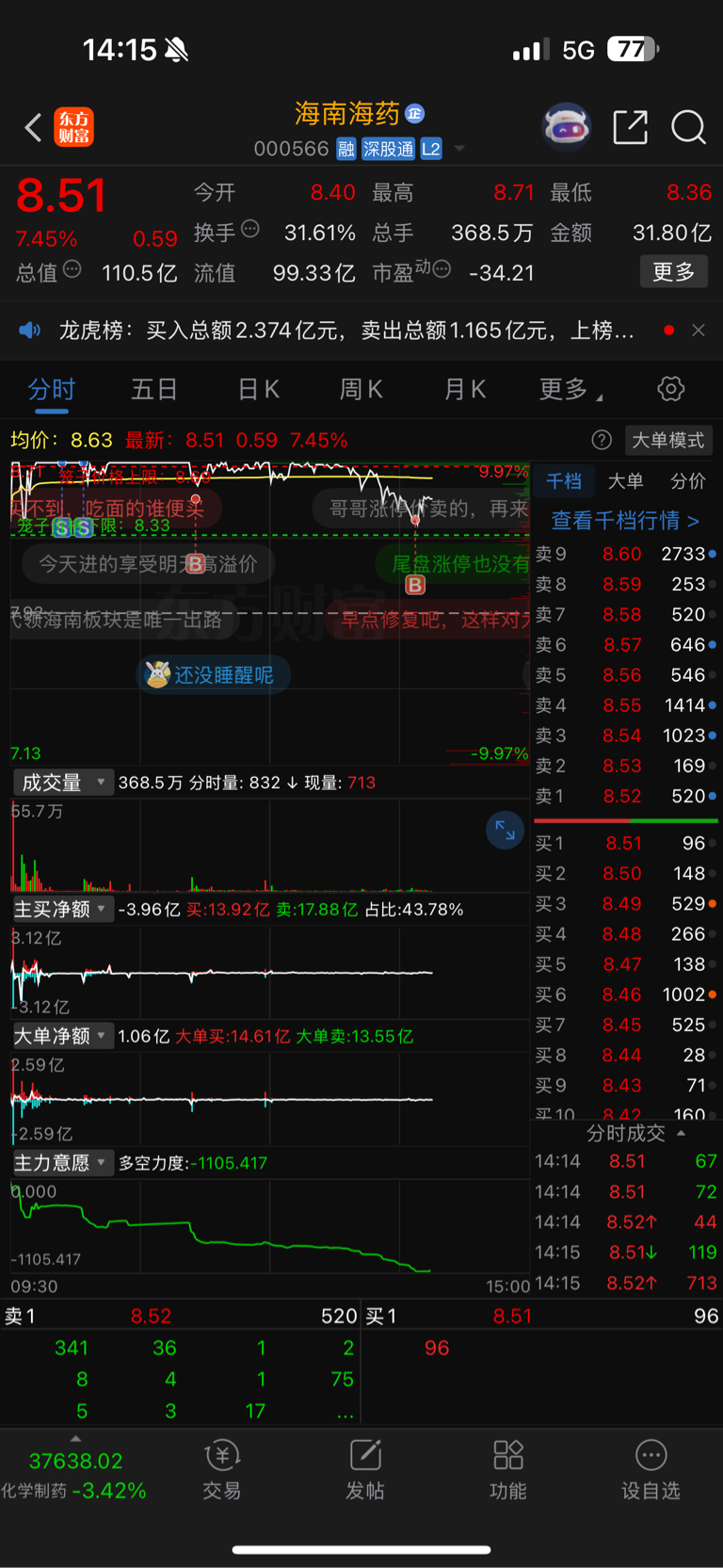Switch to 周K chart tab
The height and width of the screenshot is (1568, 723).
tap(361, 390)
